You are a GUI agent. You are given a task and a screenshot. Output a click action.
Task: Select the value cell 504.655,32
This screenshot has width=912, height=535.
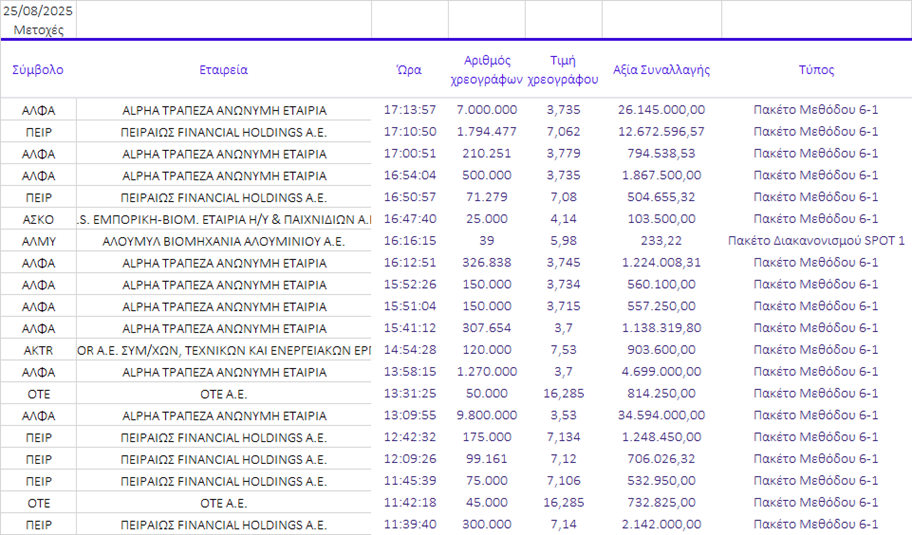coord(661,197)
